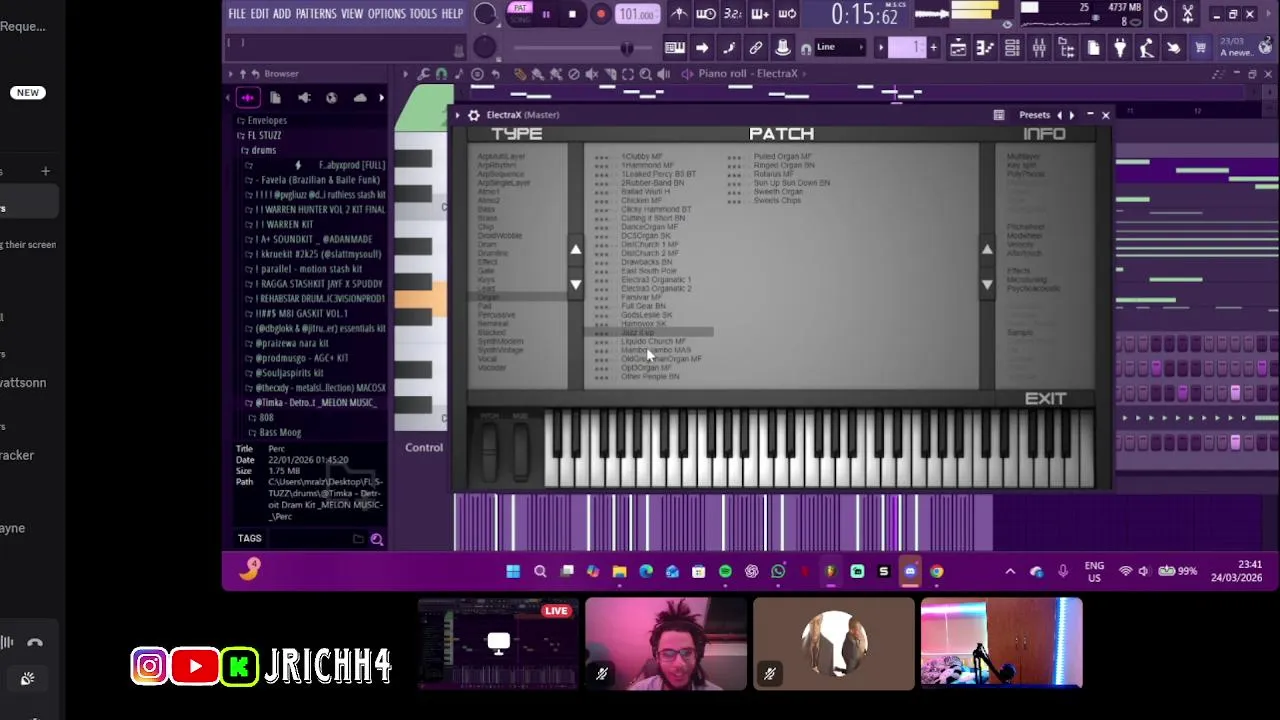Image resolution: width=1280 pixels, height=720 pixels.
Task: Select the Liquido Church MF patch
Action: (653, 341)
